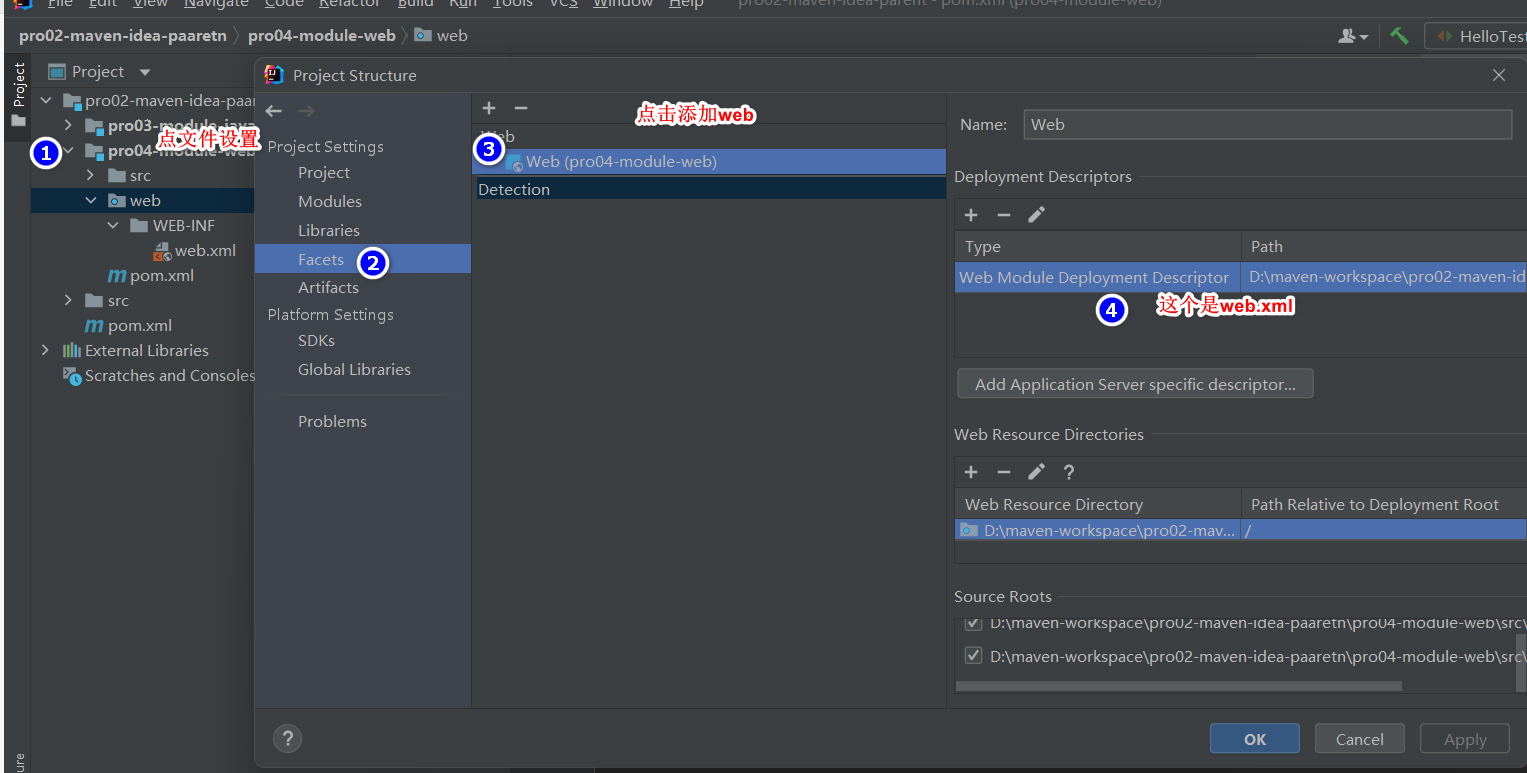Expand the src folder under pro04-module-web

tap(91, 175)
